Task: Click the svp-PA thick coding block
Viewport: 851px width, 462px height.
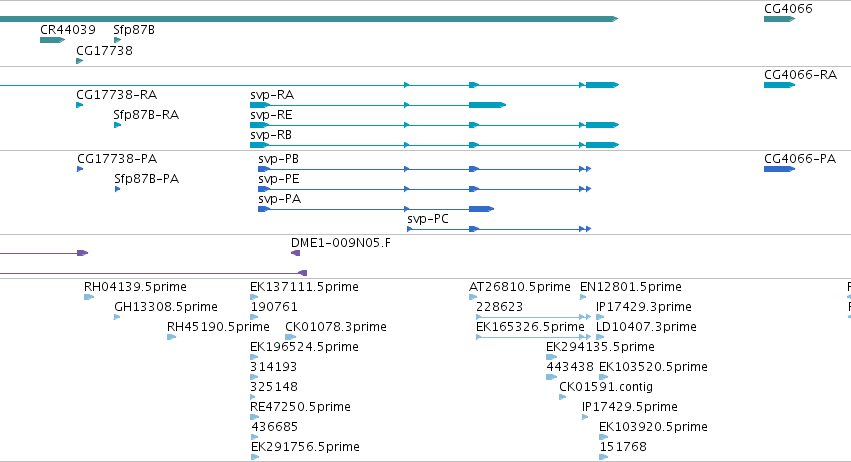Action: pyautogui.click(x=481, y=209)
